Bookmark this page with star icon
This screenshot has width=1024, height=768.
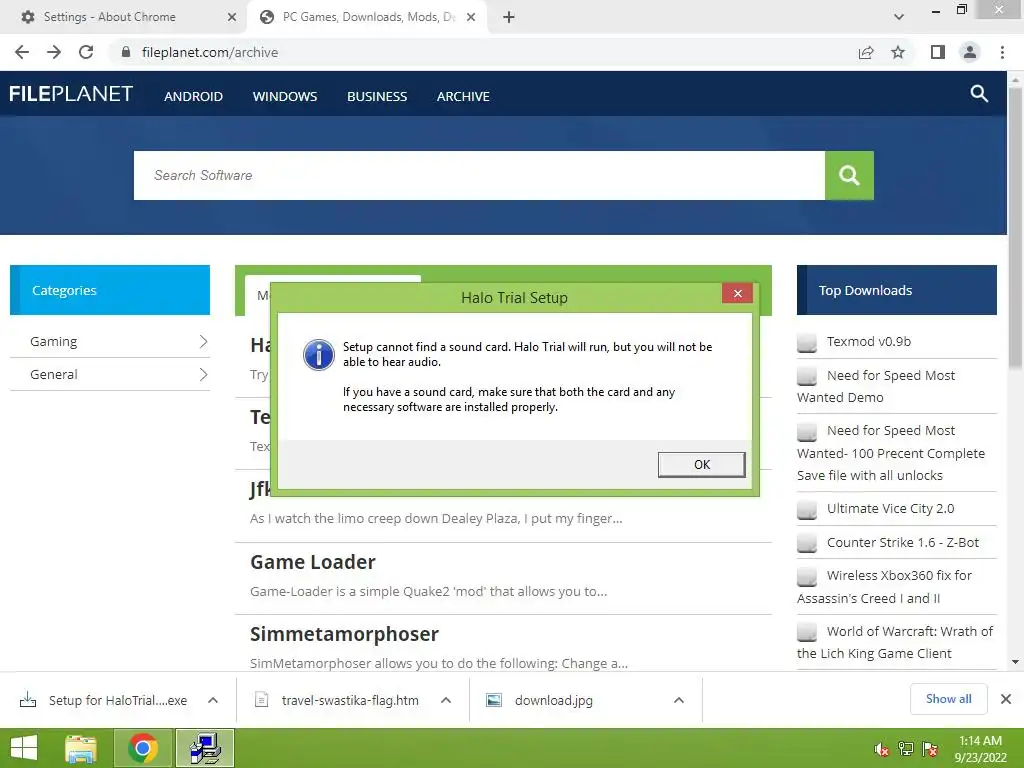[898, 52]
